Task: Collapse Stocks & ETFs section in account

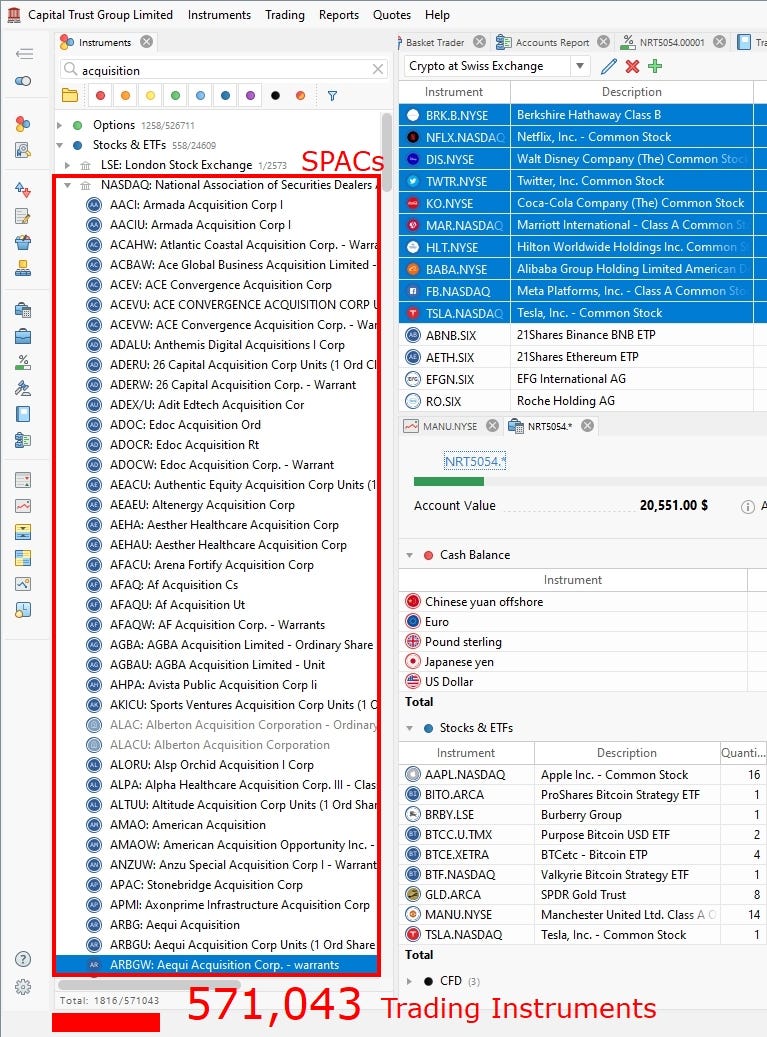Action: point(409,728)
